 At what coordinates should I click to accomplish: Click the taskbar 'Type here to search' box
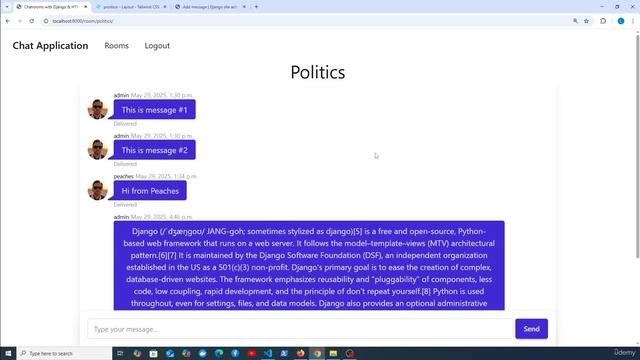click(x=64, y=353)
